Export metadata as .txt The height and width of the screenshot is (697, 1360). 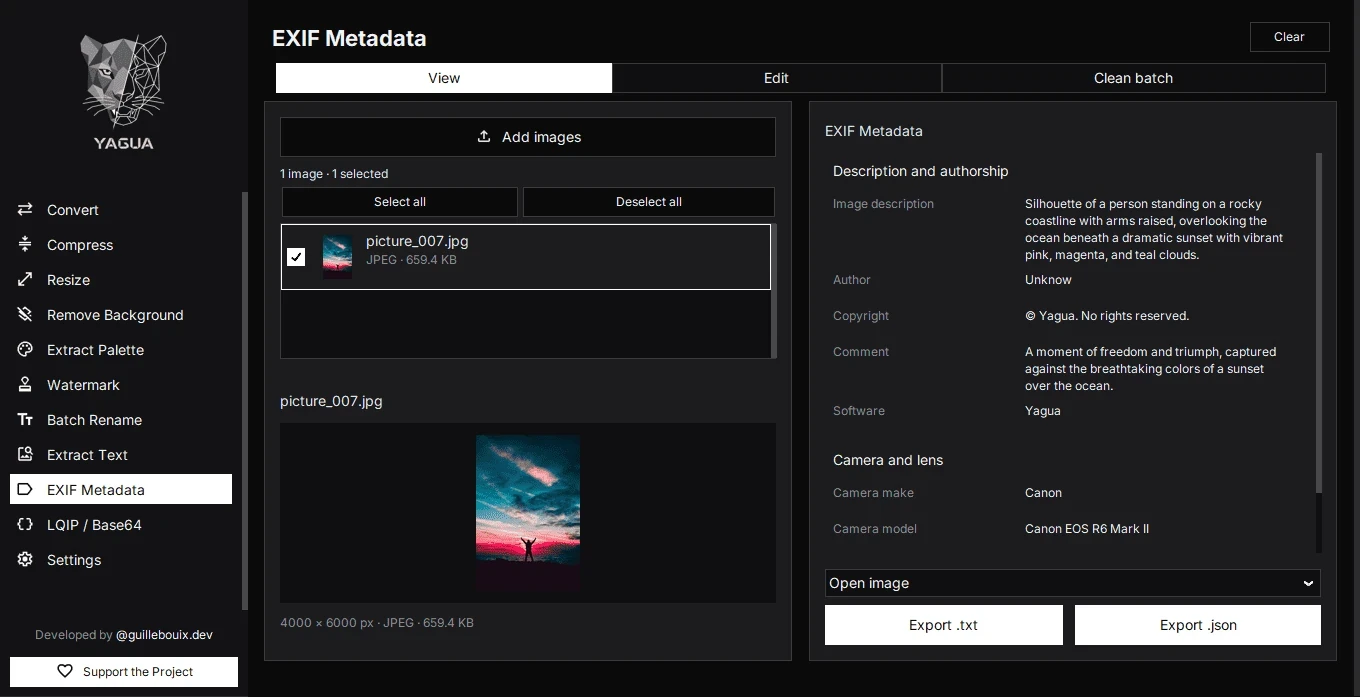[x=944, y=625]
